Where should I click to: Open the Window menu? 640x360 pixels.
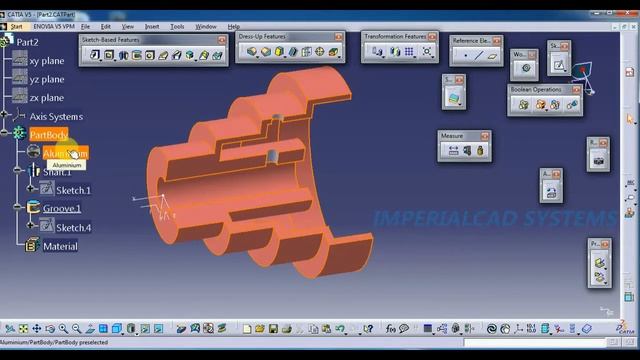pos(206,27)
